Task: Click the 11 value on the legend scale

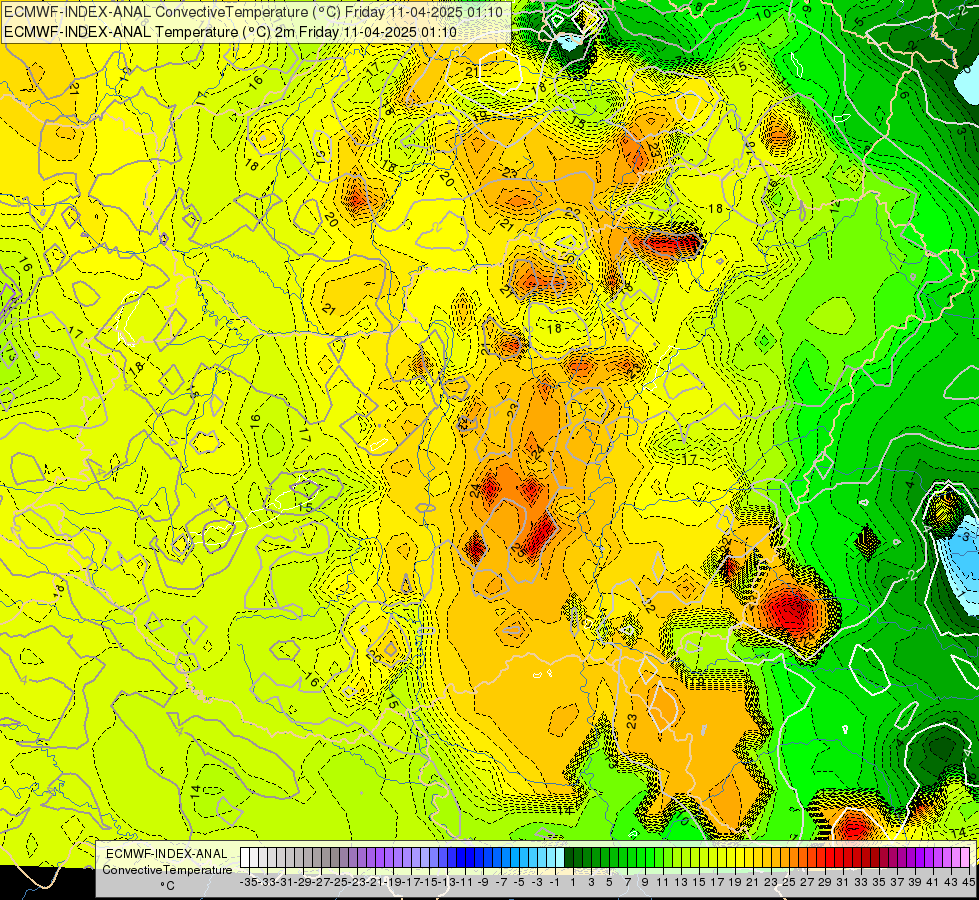Action: pos(663,883)
